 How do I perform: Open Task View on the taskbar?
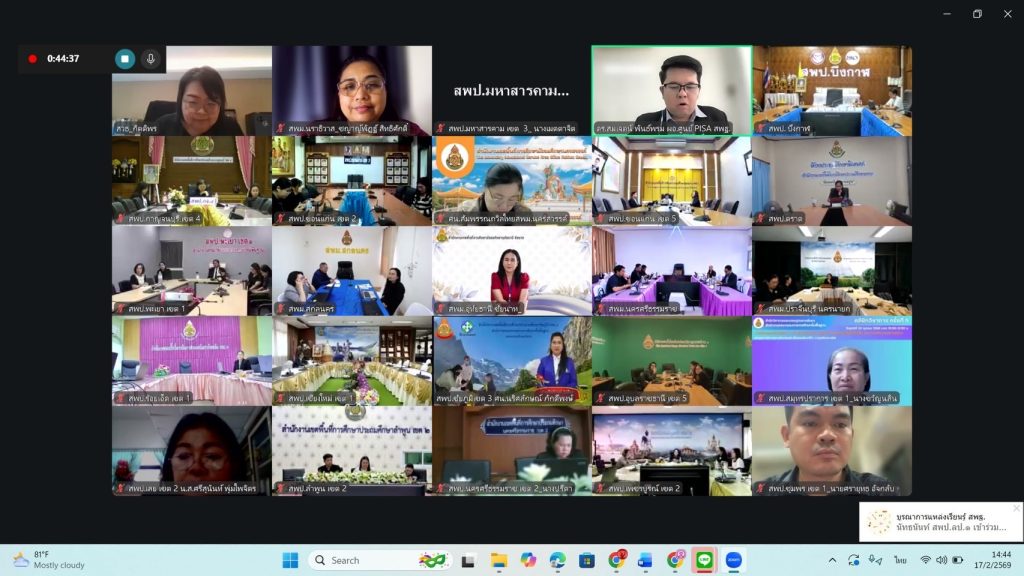point(468,560)
